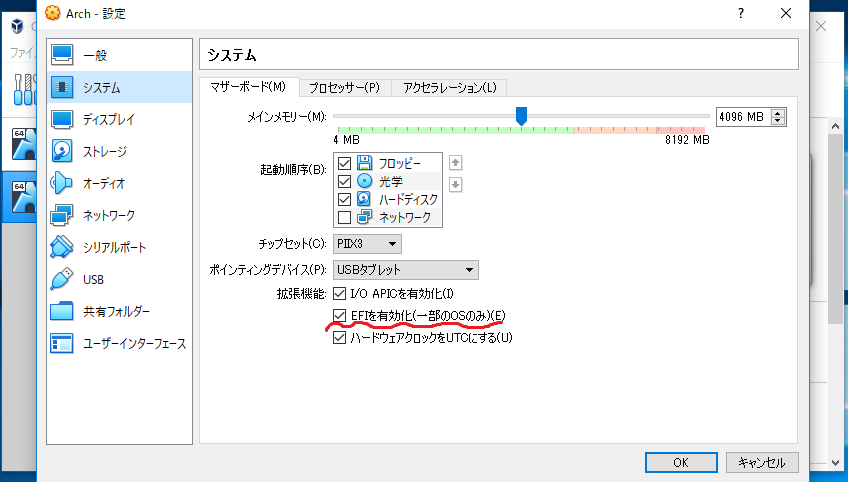Click the network icon in boot order

coord(365,217)
